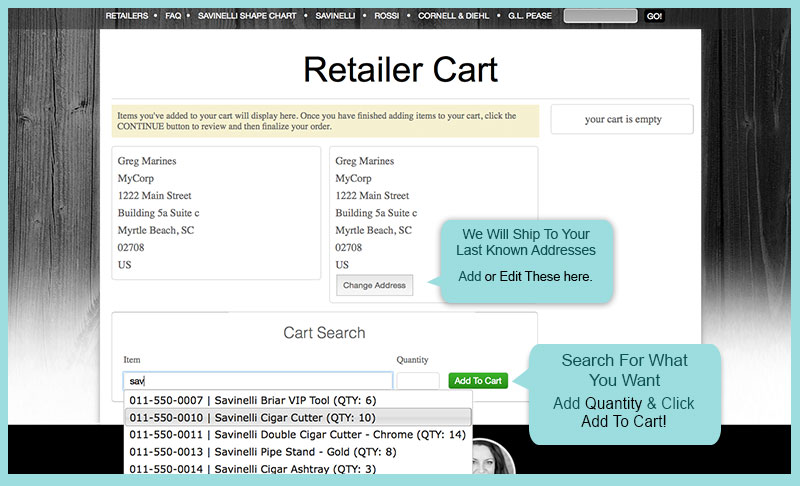Screen dimensions: 800x486
Task: Open the RETAILERS menu link
Action: (x=127, y=16)
